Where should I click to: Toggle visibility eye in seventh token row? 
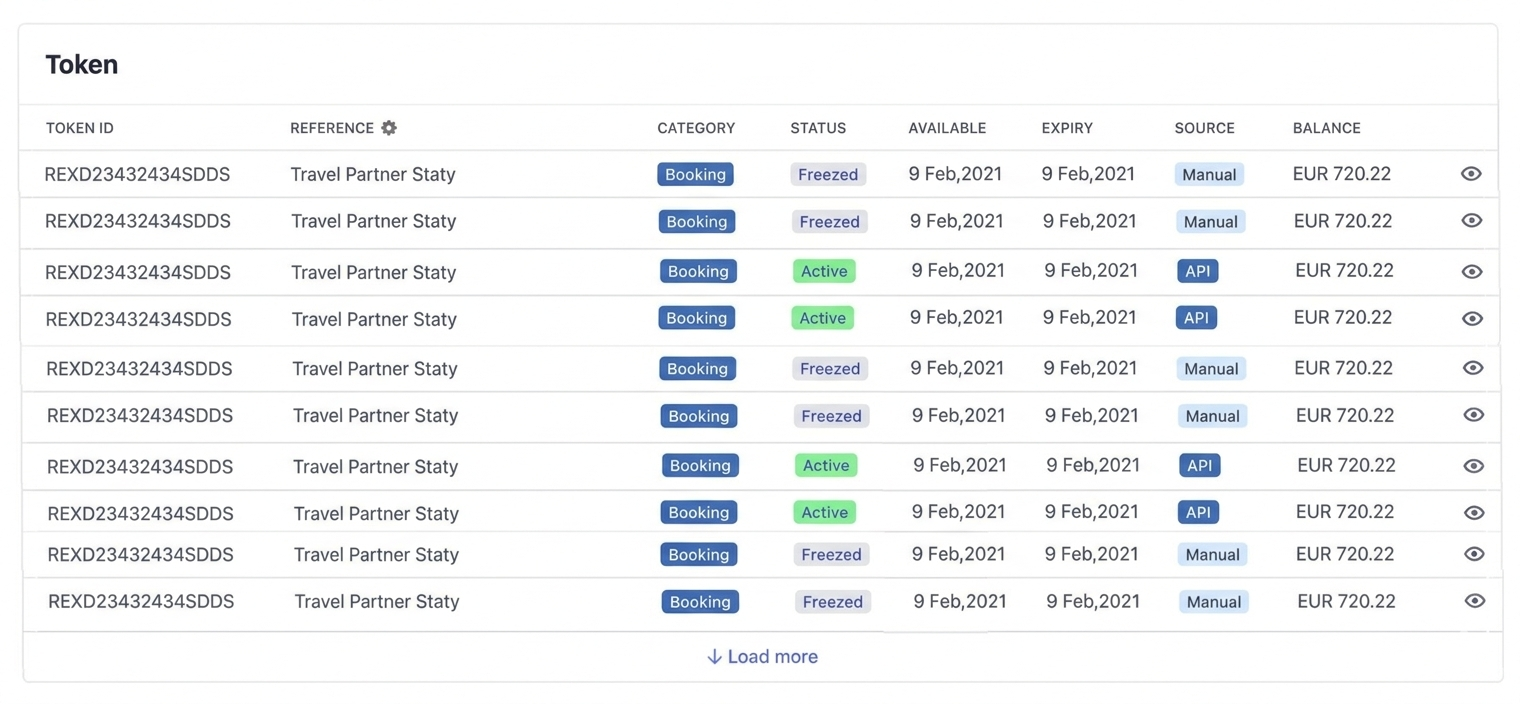(1473, 466)
